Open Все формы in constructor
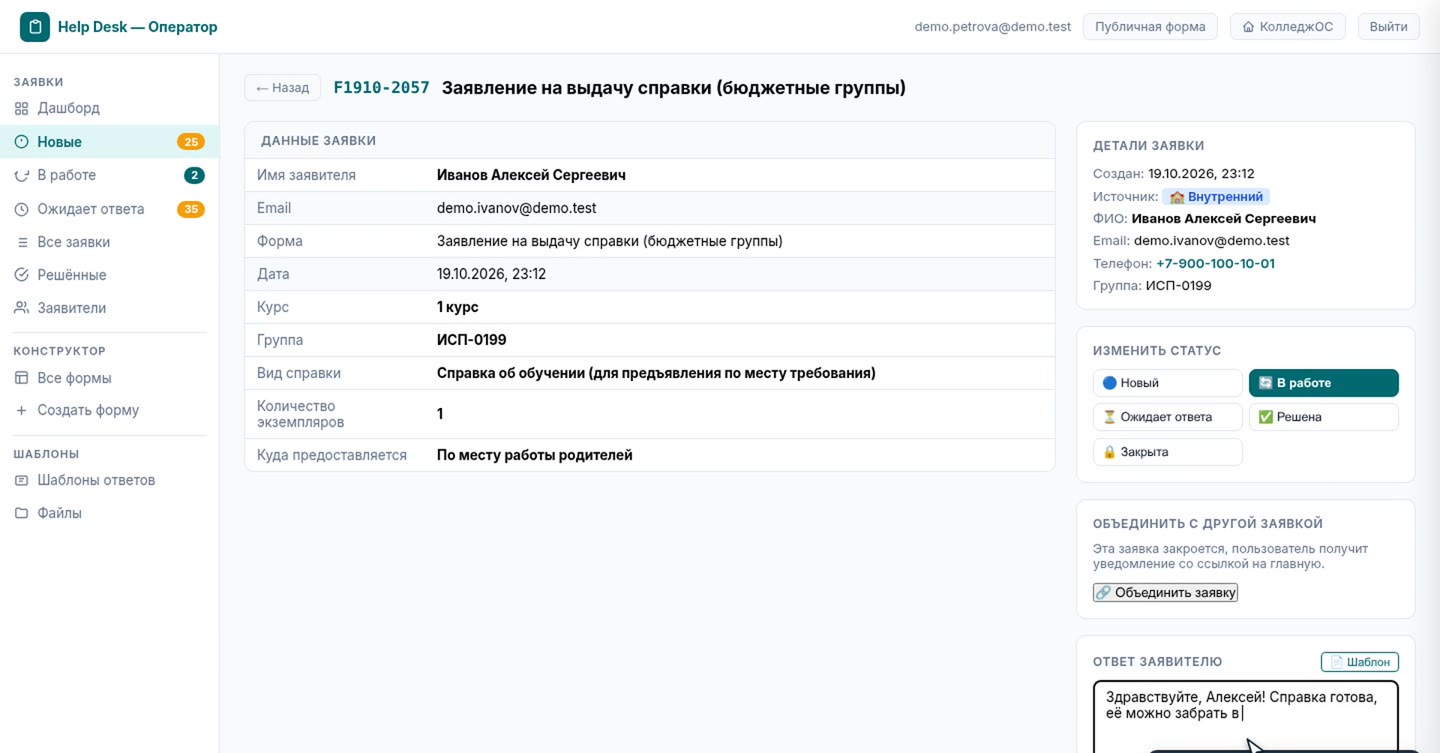The width and height of the screenshot is (1440, 753). coord(109,378)
